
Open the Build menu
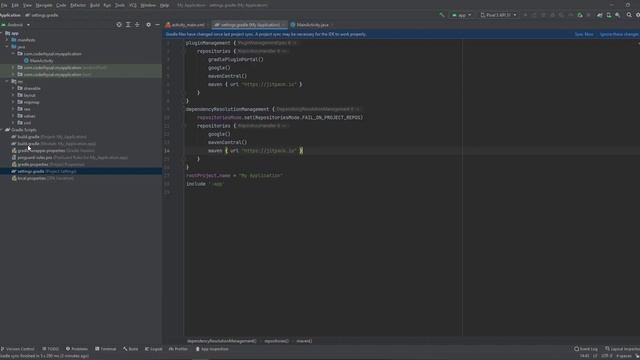(x=95, y=5)
